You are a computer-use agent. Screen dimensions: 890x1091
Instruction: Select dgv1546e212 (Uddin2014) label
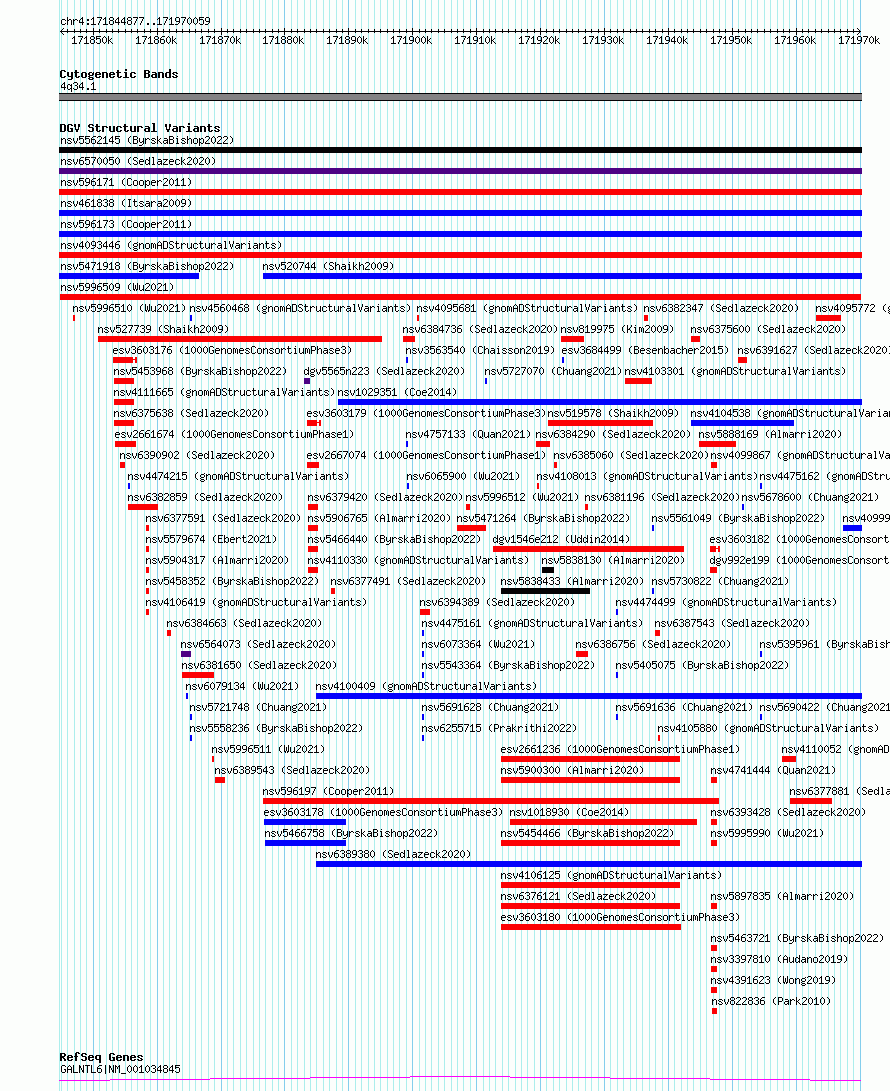561,539
